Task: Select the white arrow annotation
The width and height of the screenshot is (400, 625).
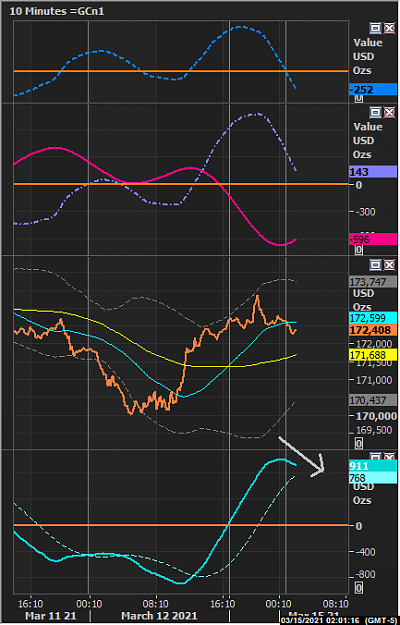Action: coord(302,456)
